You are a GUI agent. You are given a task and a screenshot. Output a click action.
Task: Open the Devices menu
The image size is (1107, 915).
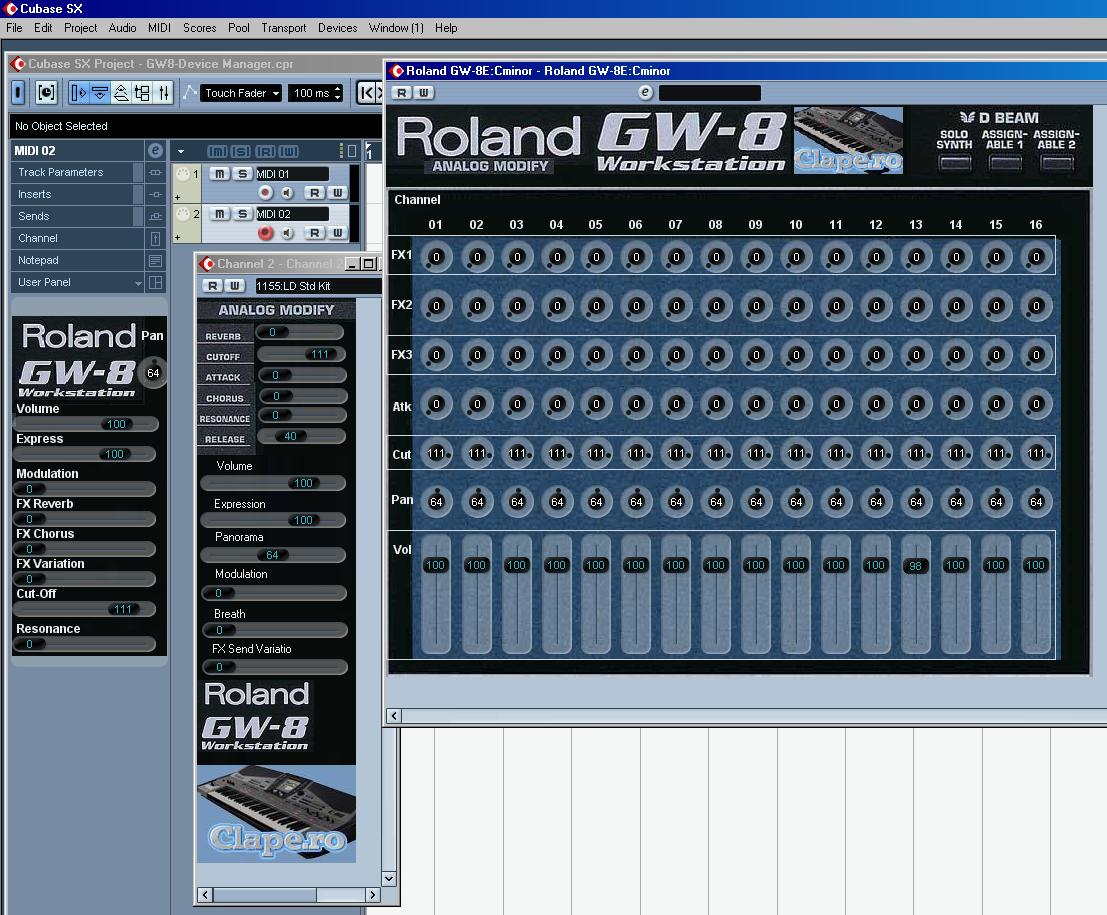337,28
